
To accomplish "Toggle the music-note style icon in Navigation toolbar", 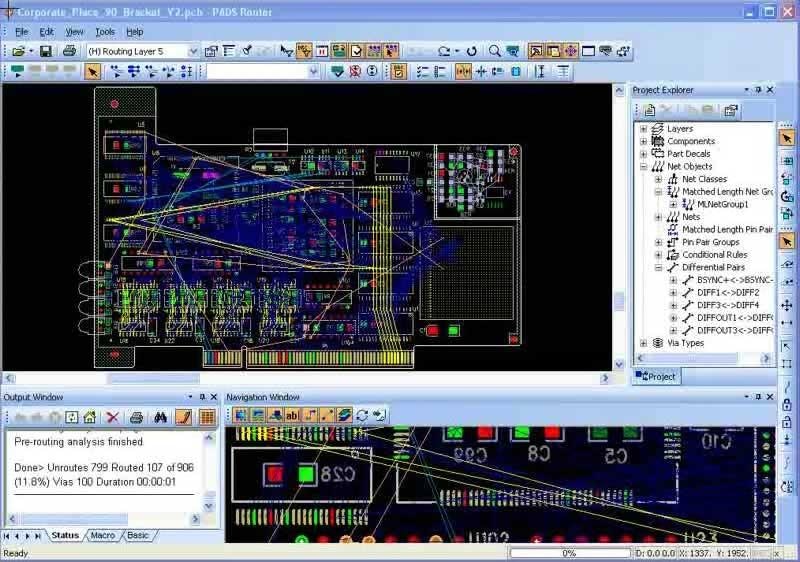I will coord(310,416).
